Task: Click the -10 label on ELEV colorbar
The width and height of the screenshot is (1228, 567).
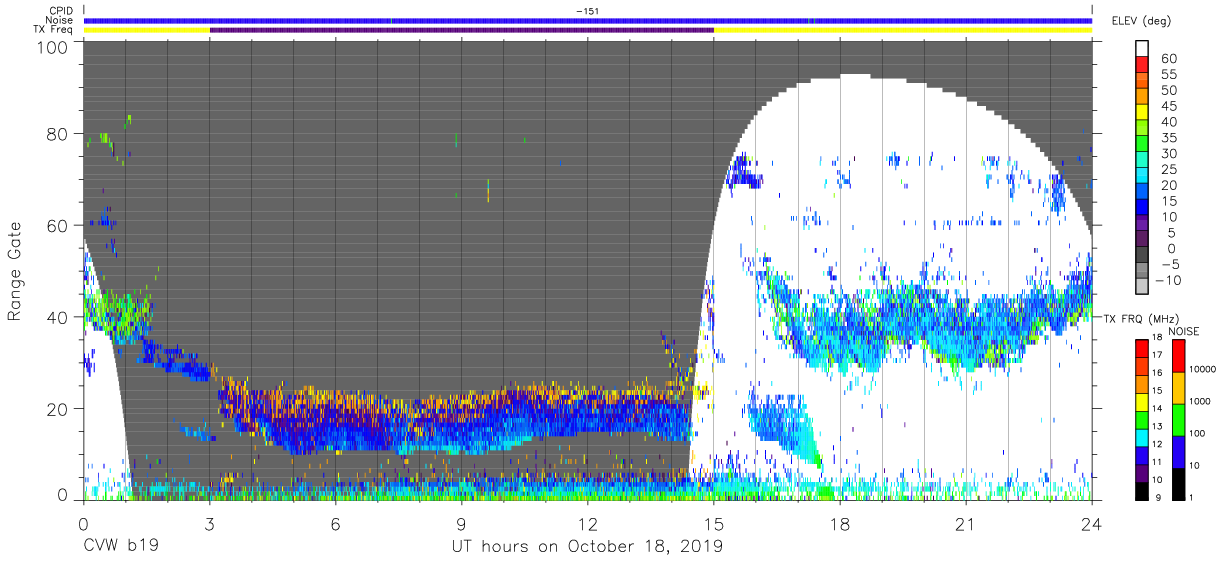Action: (x=1167, y=280)
